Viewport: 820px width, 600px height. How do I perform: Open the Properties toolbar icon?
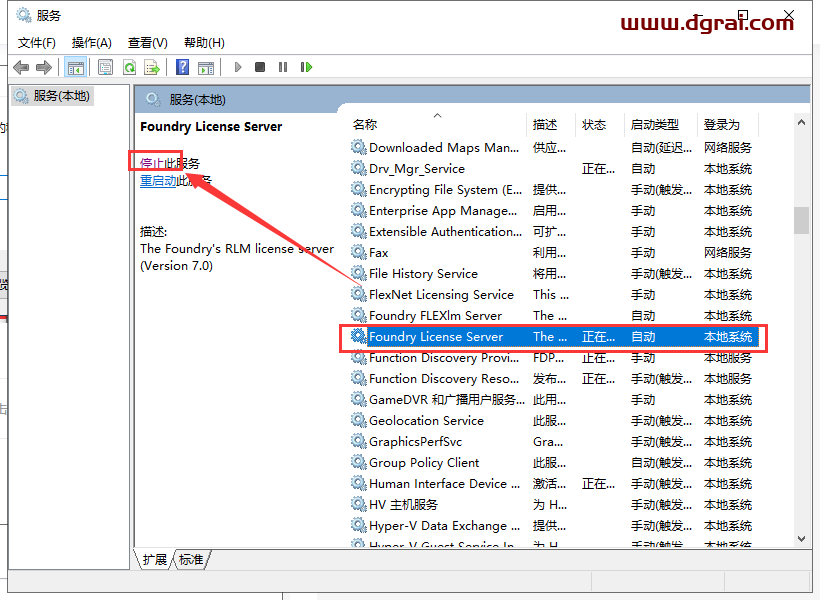point(106,67)
